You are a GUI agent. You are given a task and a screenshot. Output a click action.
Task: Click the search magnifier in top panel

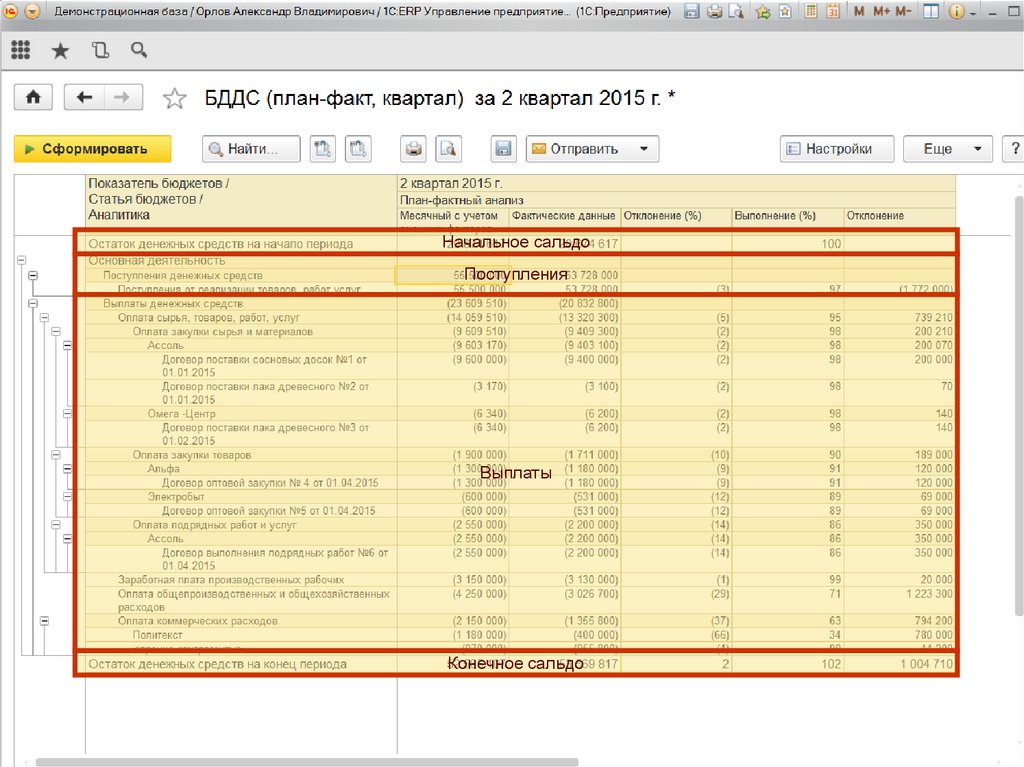(x=139, y=50)
